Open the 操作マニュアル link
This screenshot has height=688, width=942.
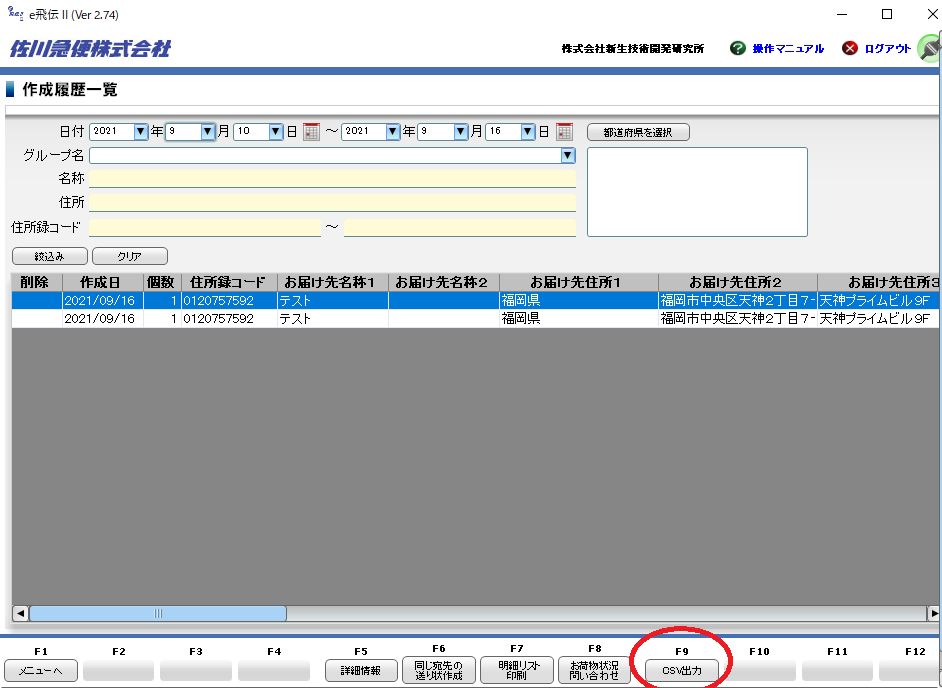tap(788, 48)
